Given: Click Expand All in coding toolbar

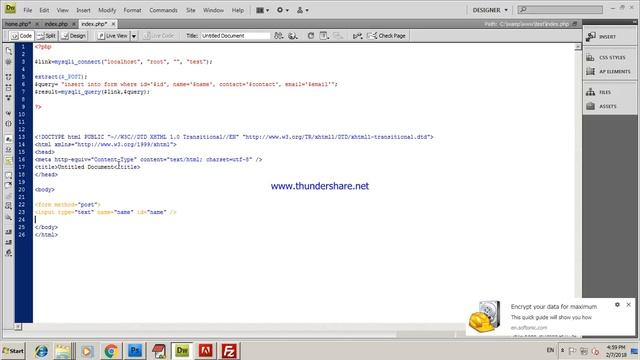Looking at the screenshot, I should click(9, 98).
